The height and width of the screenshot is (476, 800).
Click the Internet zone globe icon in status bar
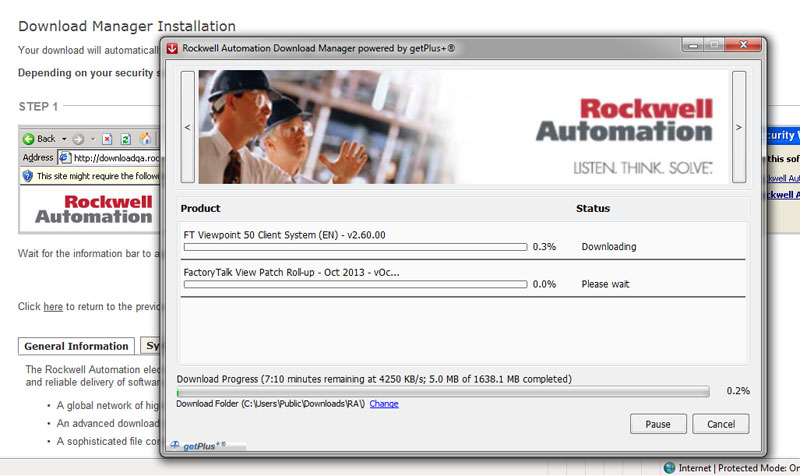click(669, 468)
